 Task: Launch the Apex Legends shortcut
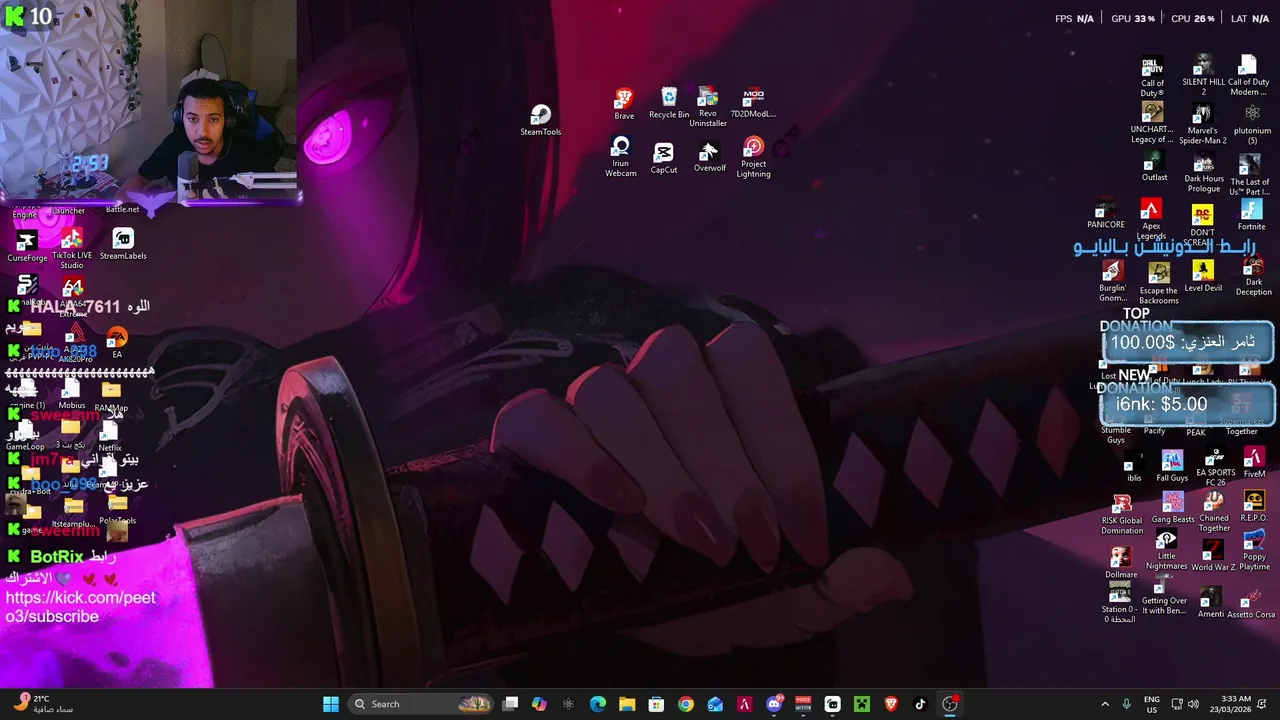pos(1151,219)
